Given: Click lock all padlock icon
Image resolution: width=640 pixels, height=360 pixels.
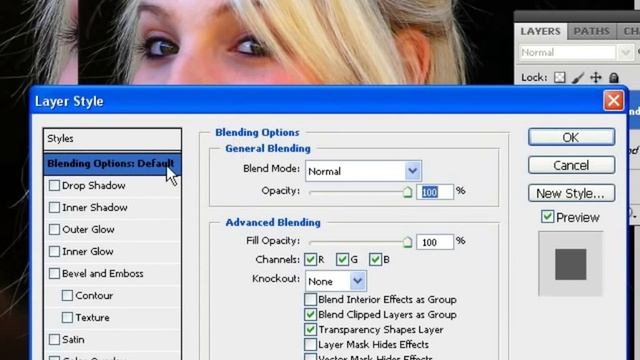Looking at the screenshot, I should (613, 77).
